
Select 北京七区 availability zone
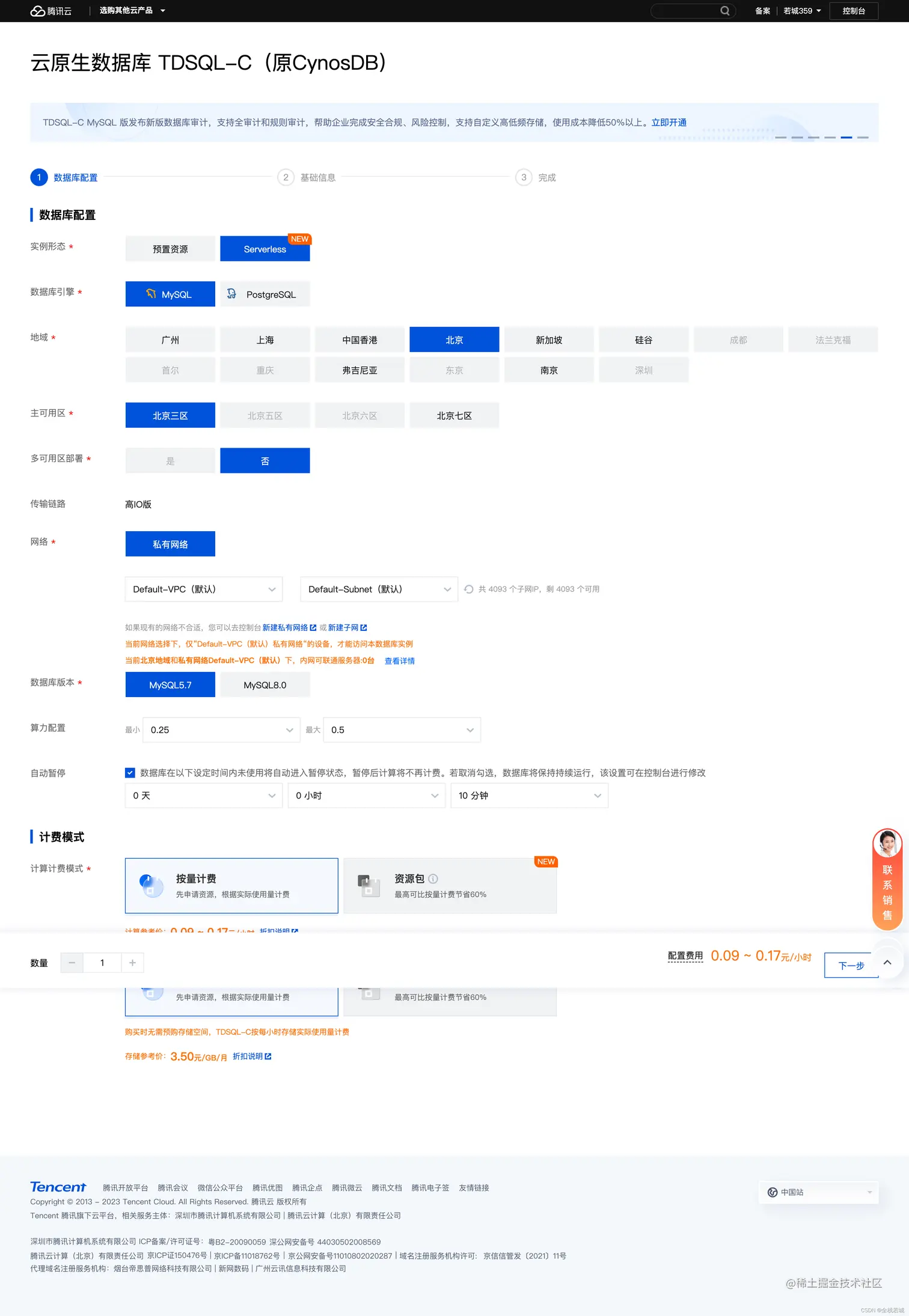[454, 416]
